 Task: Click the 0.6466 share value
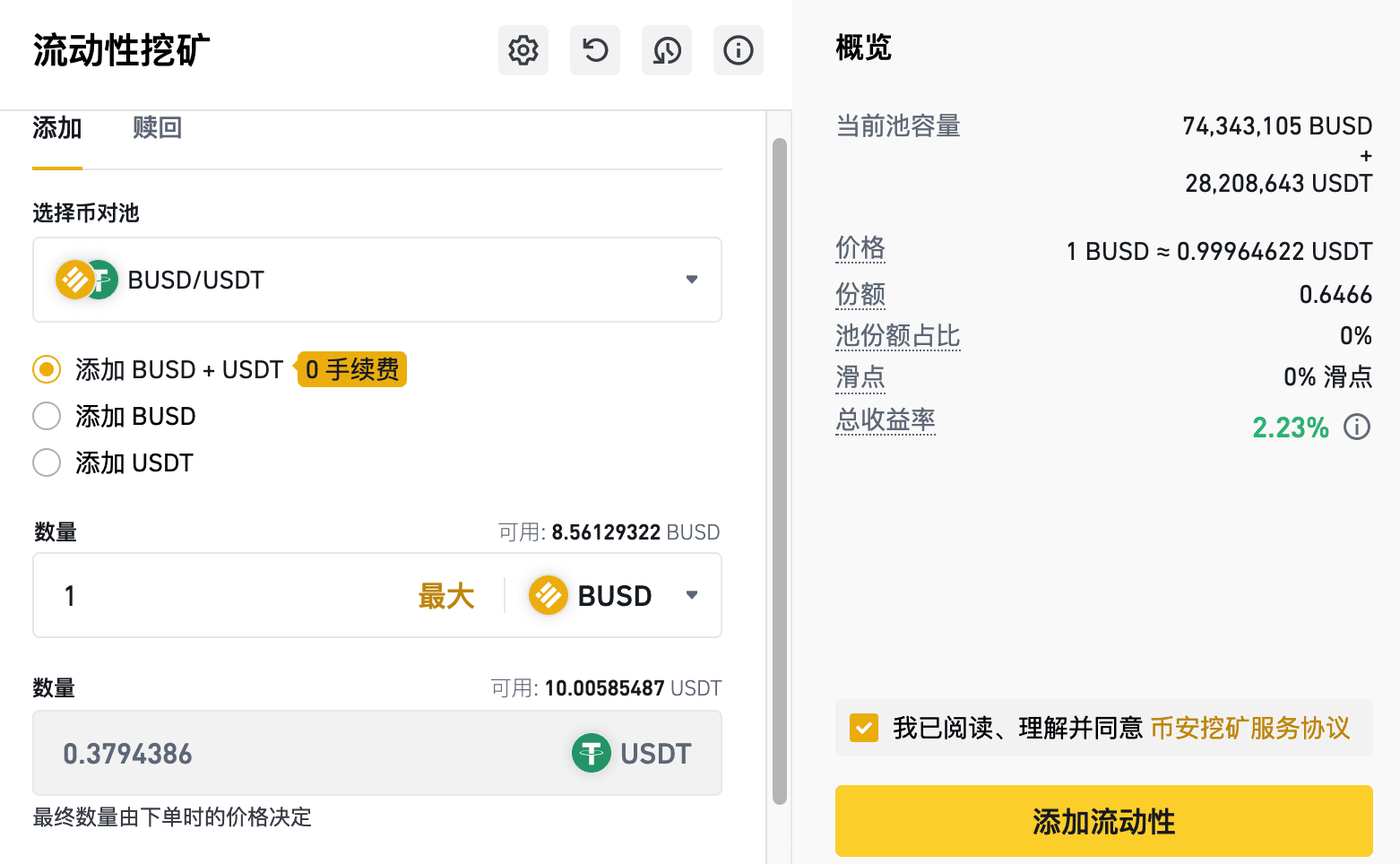click(x=1335, y=295)
